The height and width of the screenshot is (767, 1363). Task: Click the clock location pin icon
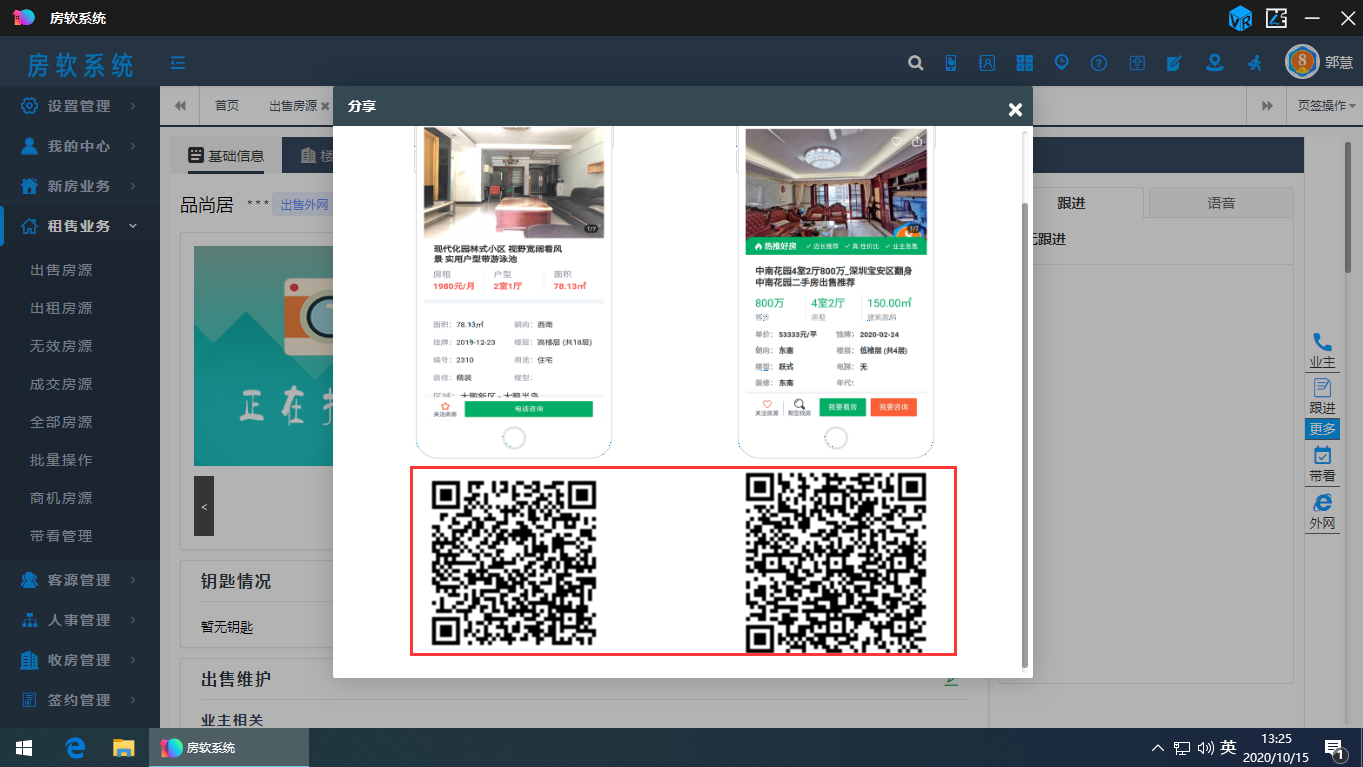(x=1062, y=63)
